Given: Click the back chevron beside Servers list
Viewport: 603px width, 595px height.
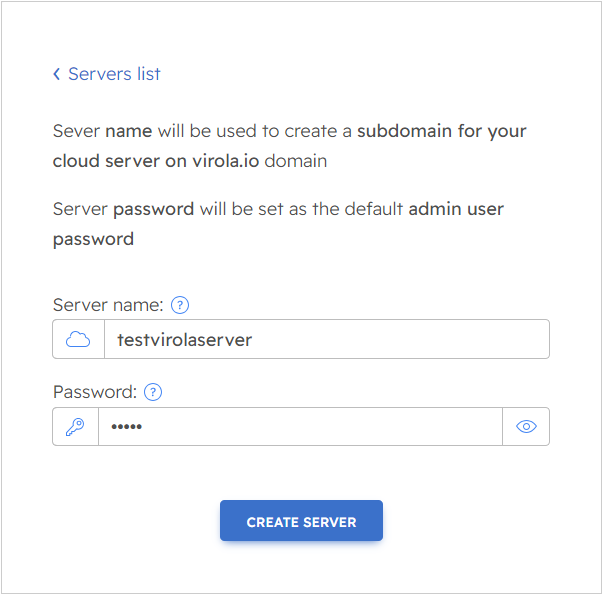Looking at the screenshot, I should [57, 74].
